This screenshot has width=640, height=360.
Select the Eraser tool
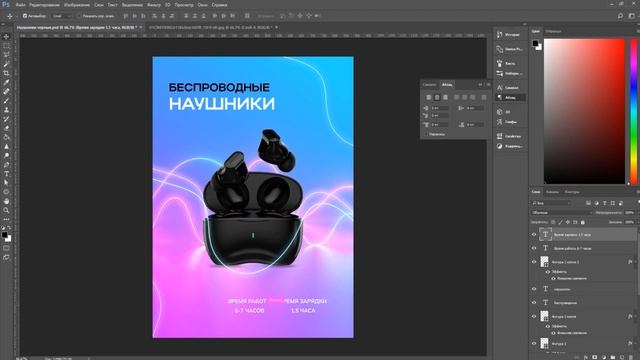(x=6, y=128)
